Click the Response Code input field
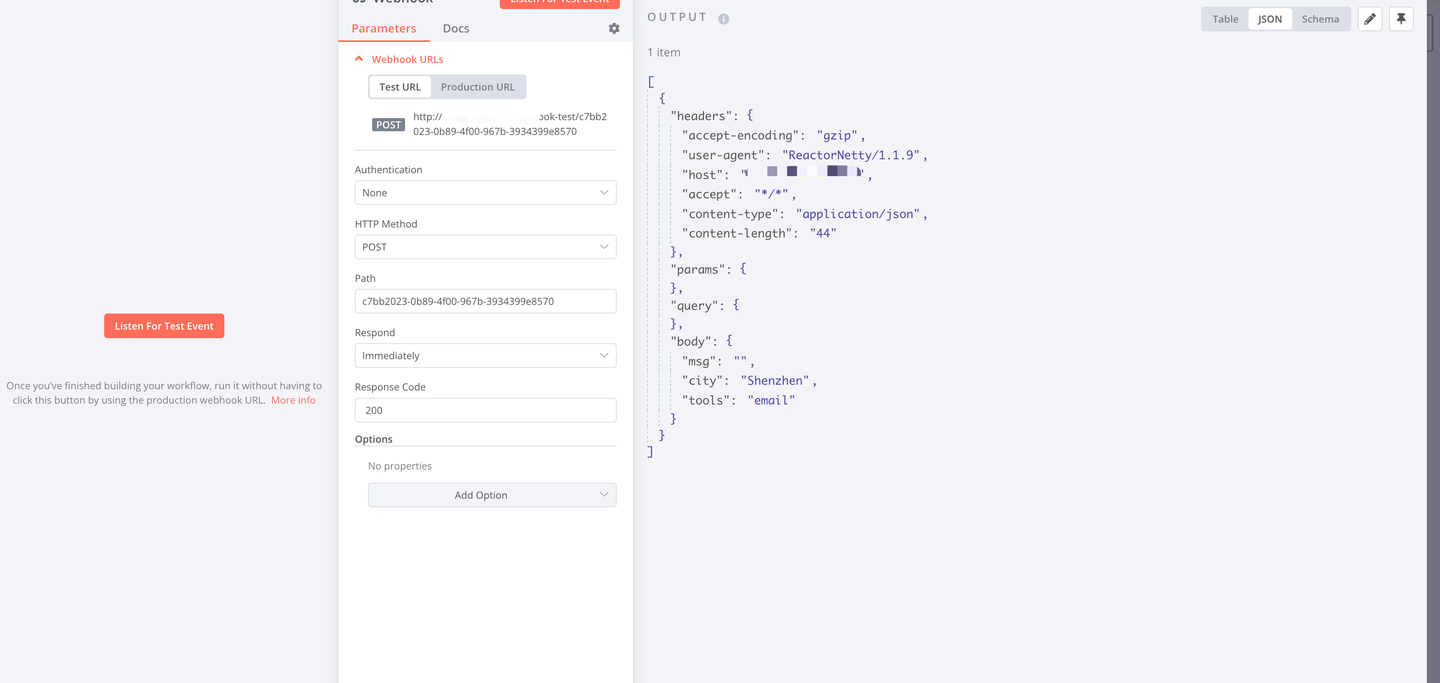 pos(485,410)
